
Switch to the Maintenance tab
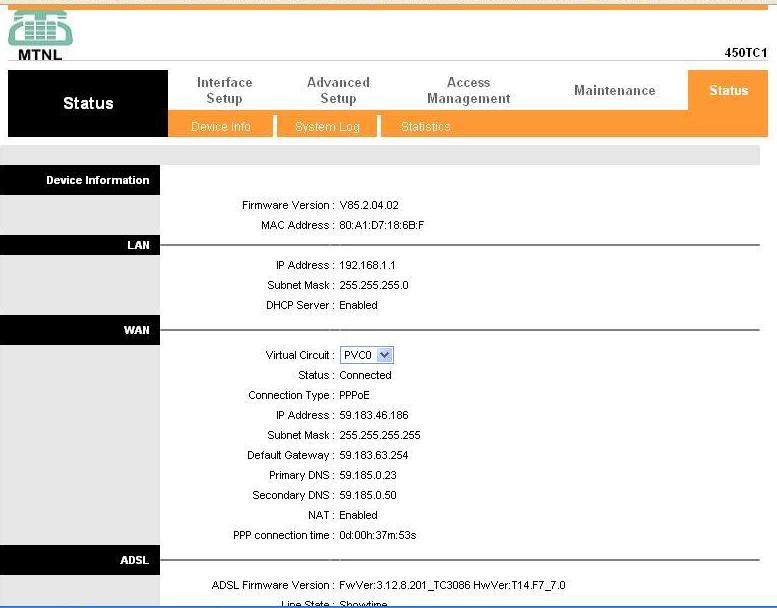coord(614,90)
